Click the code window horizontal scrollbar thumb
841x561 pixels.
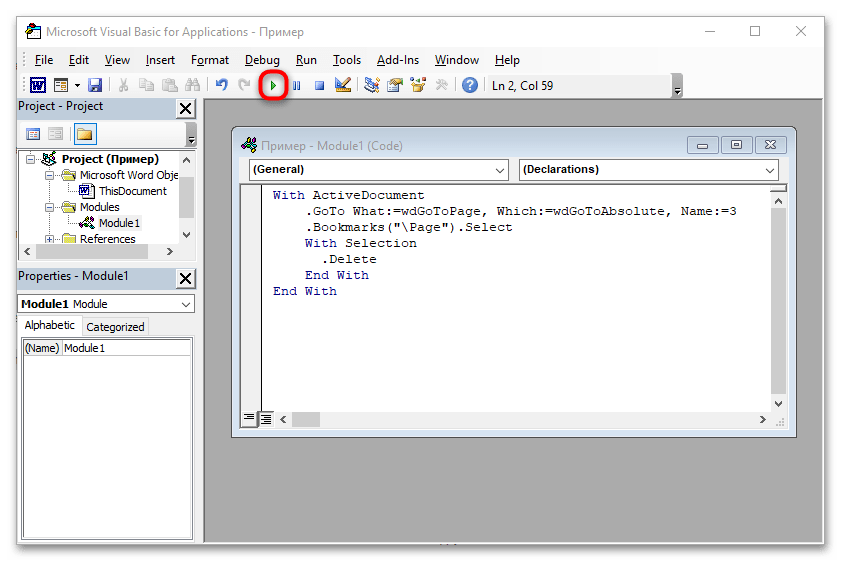pyautogui.click(x=305, y=419)
